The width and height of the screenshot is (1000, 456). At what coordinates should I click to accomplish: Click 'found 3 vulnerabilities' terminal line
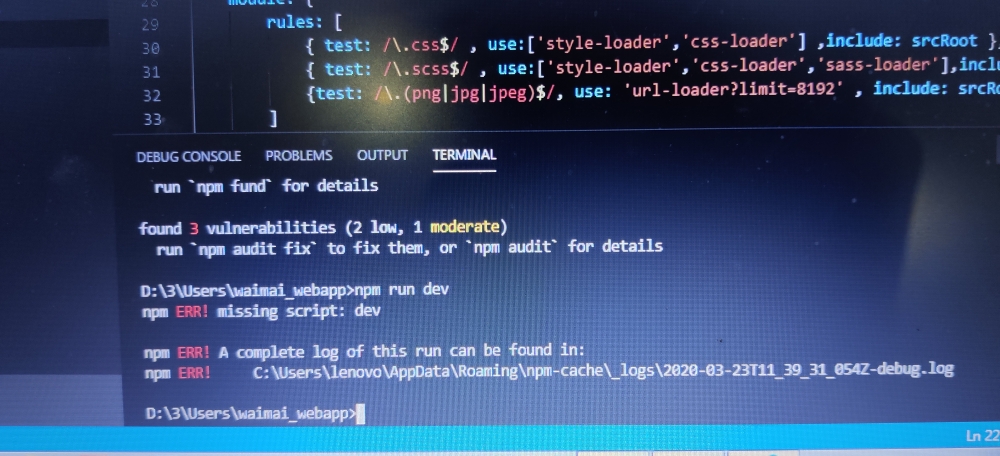tap(323, 228)
